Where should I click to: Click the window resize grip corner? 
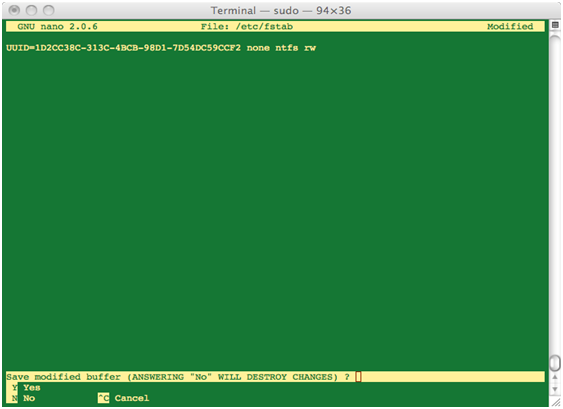click(556, 403)
